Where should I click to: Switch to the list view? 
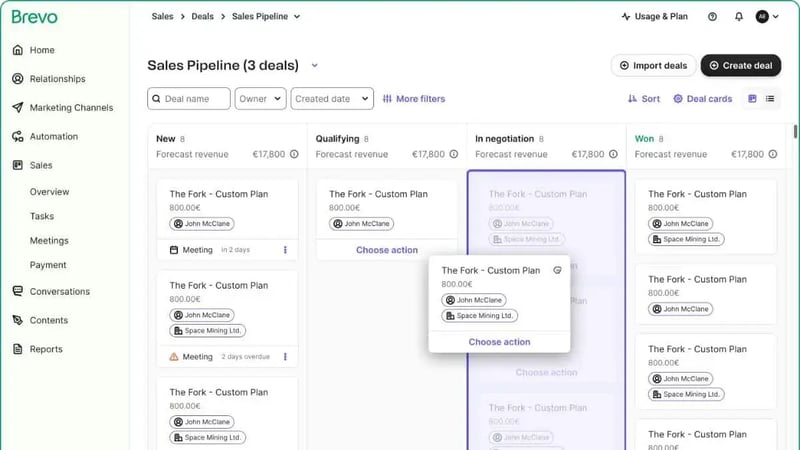[x=770, y=99]
